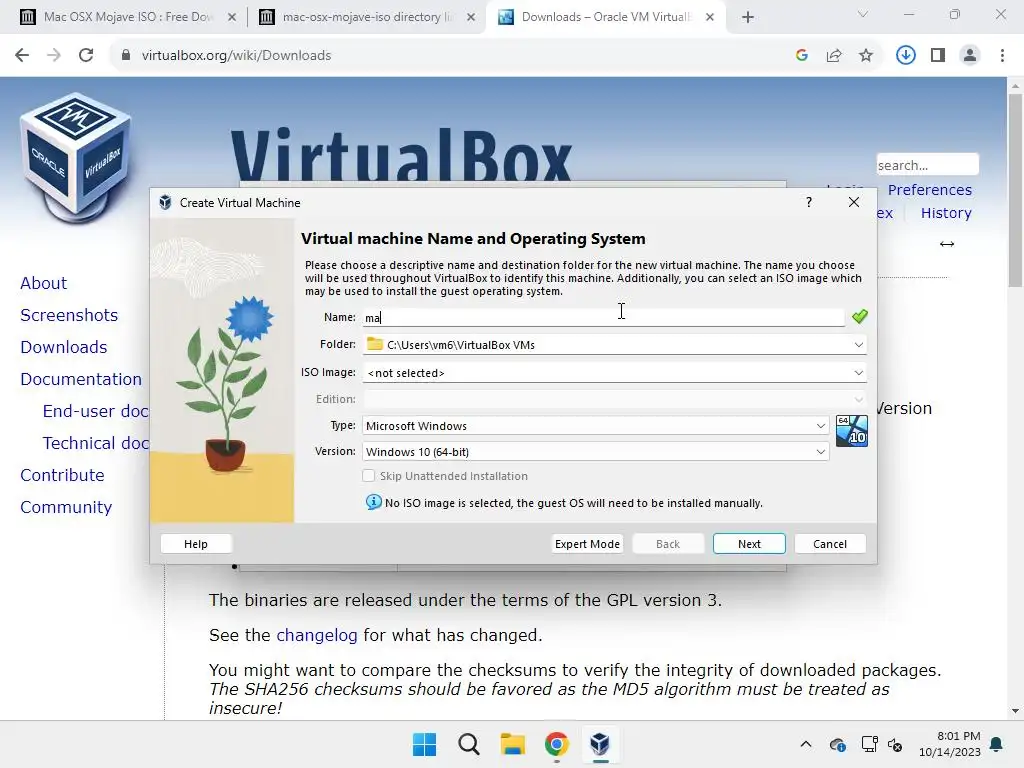Close the Mac OSX Mojave ISO tab
Image resolution: width=1024 pixels, height=768 pixels.
[x=231, y=17]
